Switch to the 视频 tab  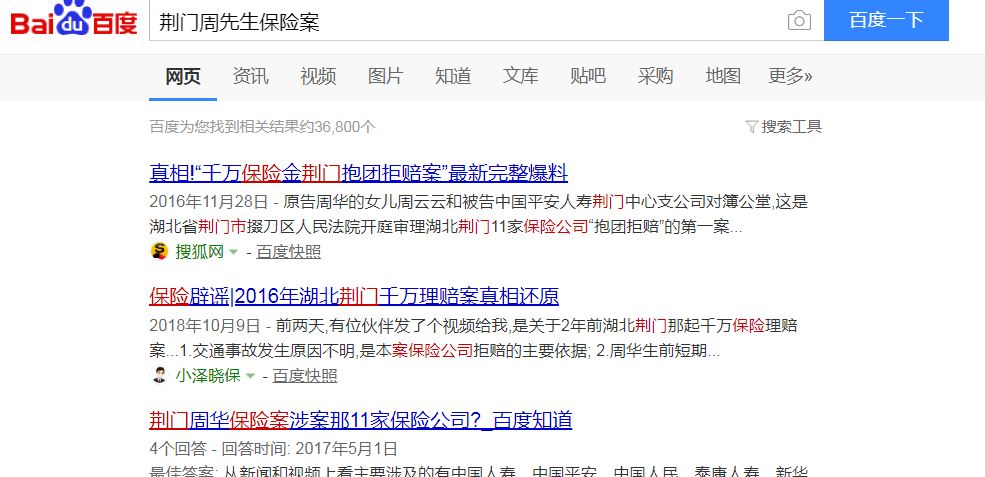click(318, 76)
